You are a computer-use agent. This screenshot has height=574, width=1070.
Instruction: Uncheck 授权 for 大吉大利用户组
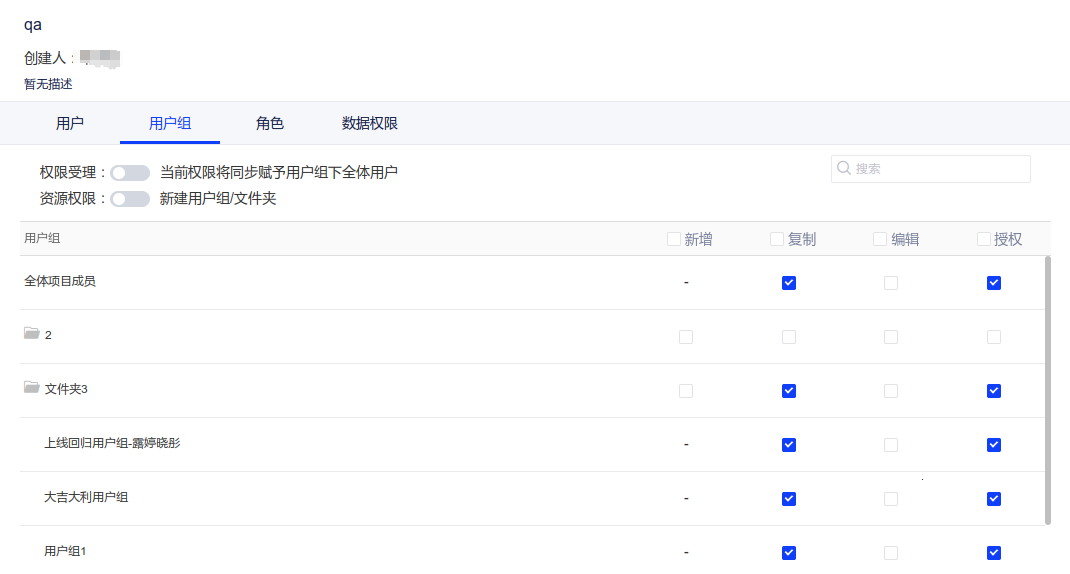(993, 499)
